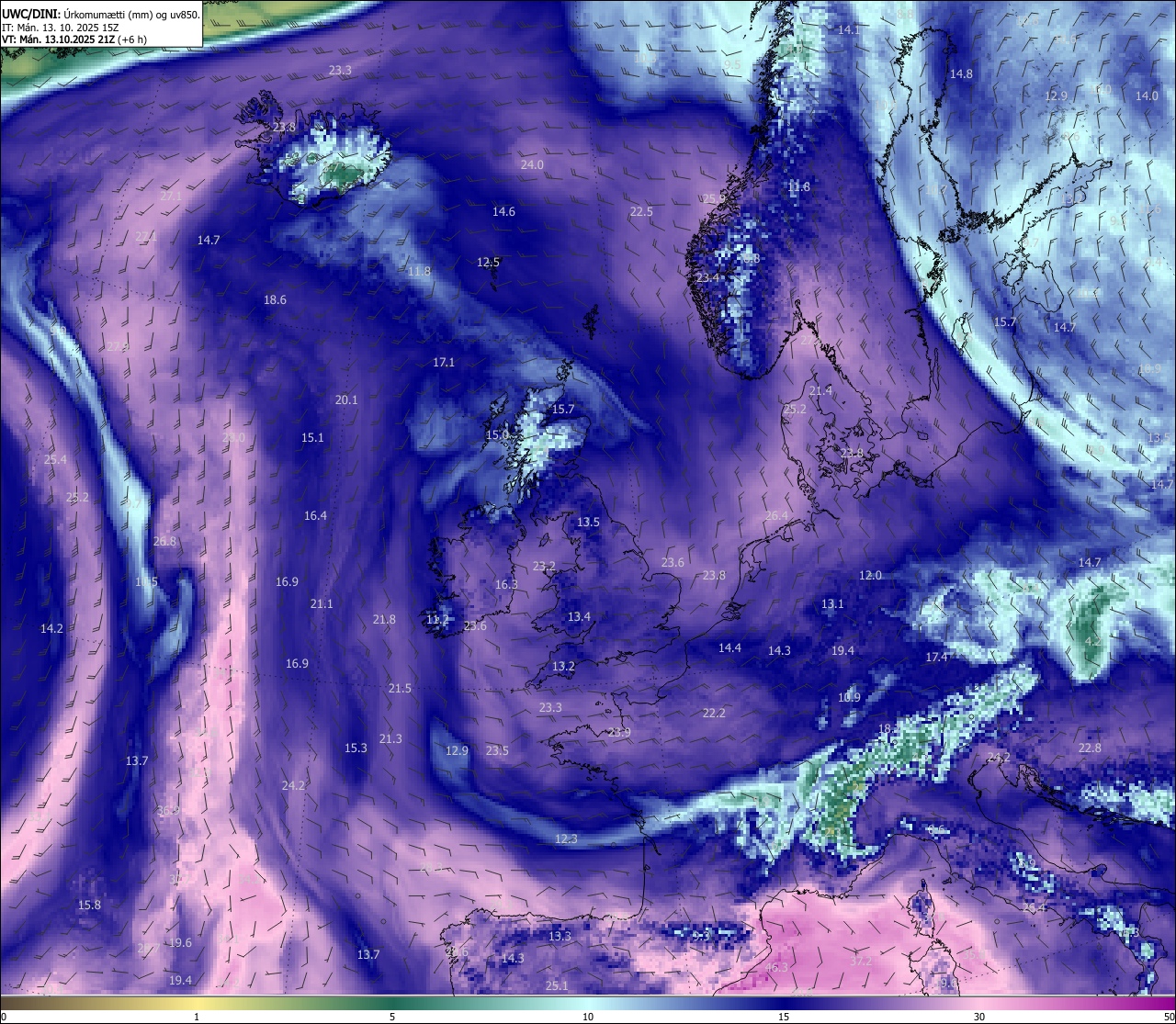Click the 26.8 value on the map

[x=164, y=541]
